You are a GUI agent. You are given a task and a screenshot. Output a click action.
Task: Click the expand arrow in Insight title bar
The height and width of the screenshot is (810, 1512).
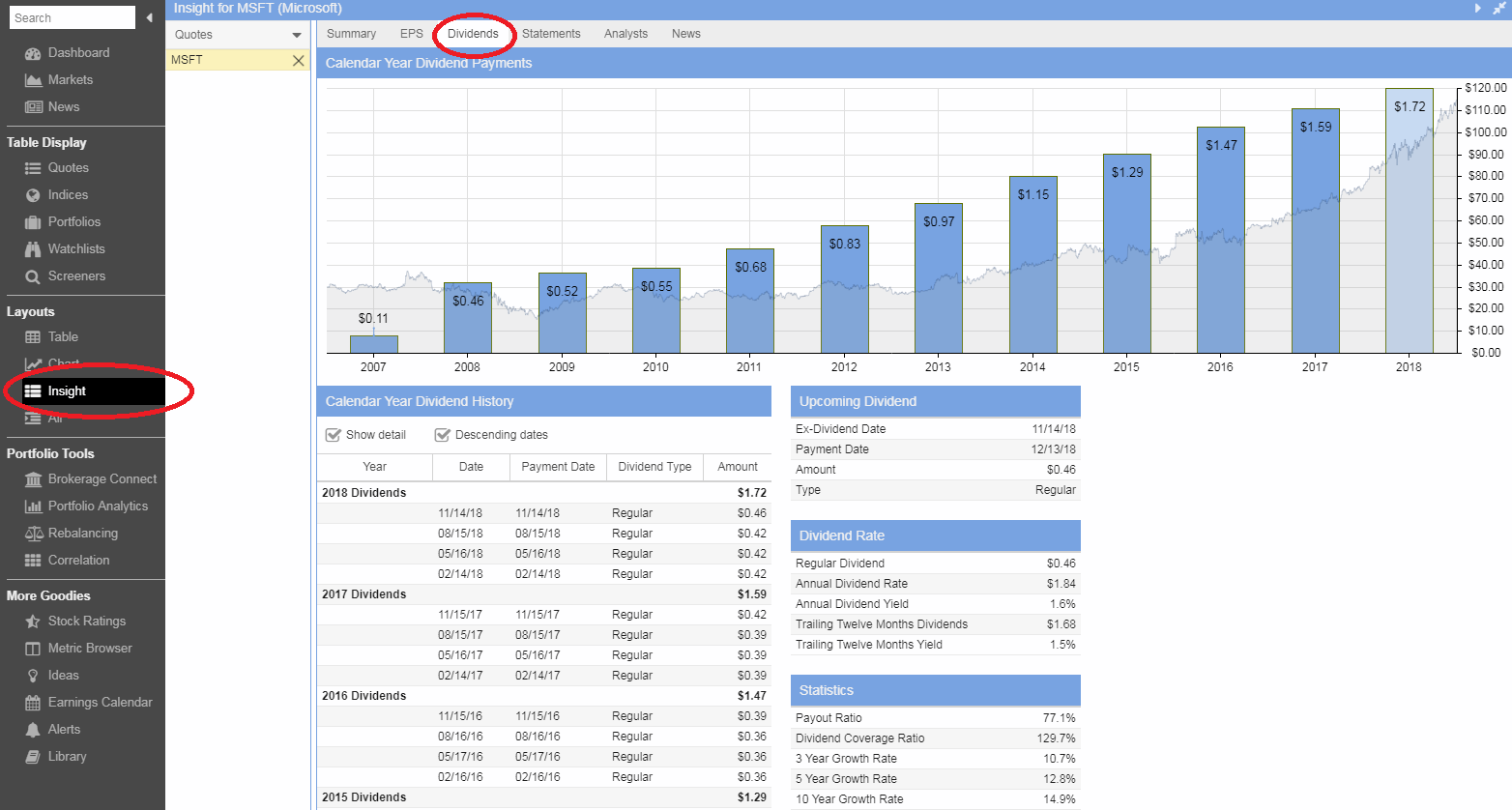pos(1477,8)
